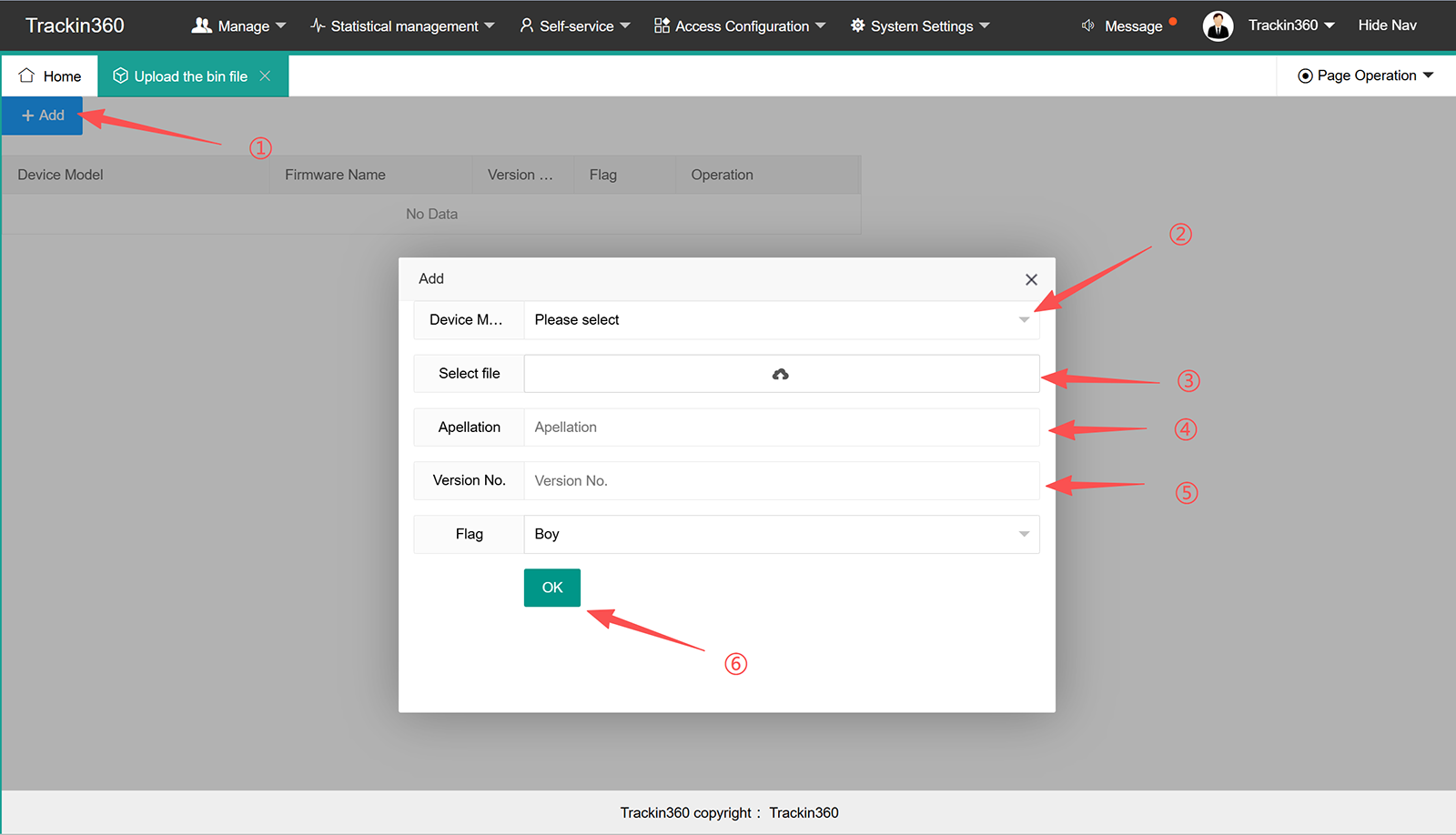The height and width of the screenshot is (835, 1456).
Task: Open the Device Model Please select dropdown
Action: (782, 319)
